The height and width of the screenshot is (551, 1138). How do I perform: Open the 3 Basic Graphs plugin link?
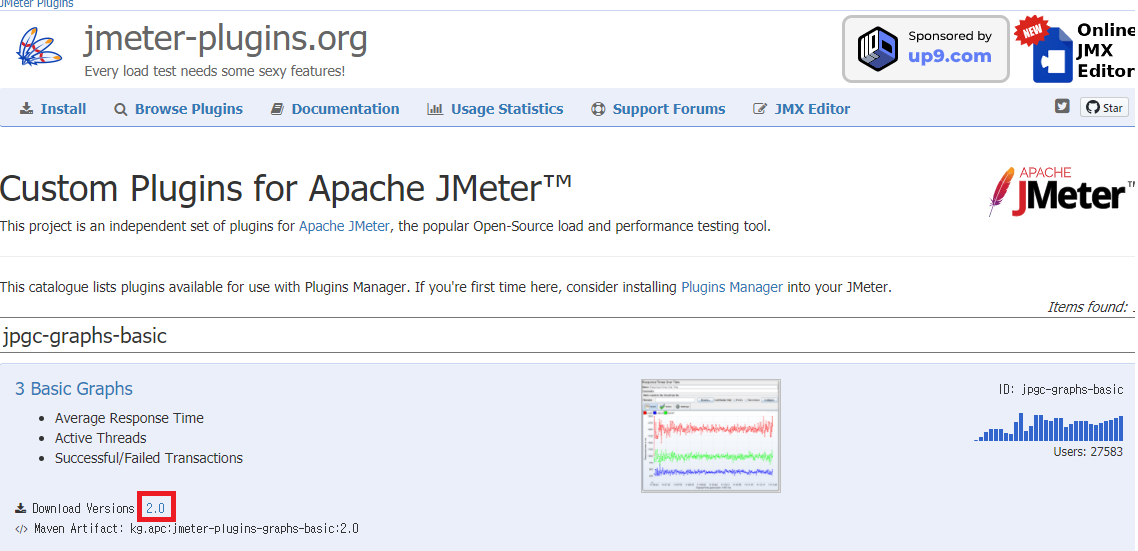tap(74, 389)
